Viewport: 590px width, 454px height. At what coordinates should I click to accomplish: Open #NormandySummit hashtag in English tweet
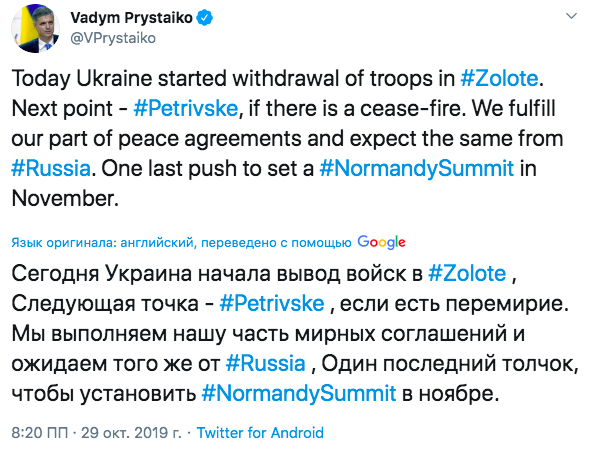coord(417,169)
